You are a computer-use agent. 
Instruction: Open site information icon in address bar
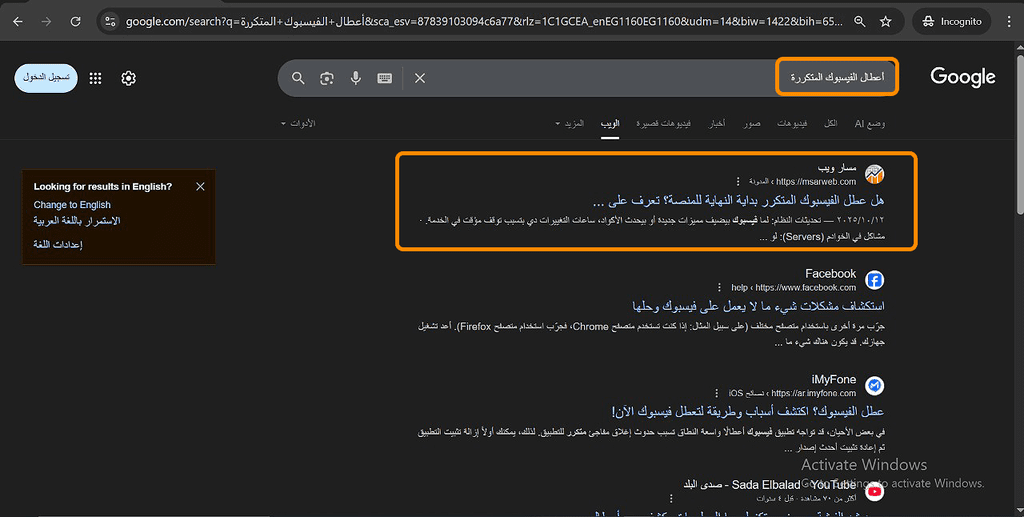point(110,22)
